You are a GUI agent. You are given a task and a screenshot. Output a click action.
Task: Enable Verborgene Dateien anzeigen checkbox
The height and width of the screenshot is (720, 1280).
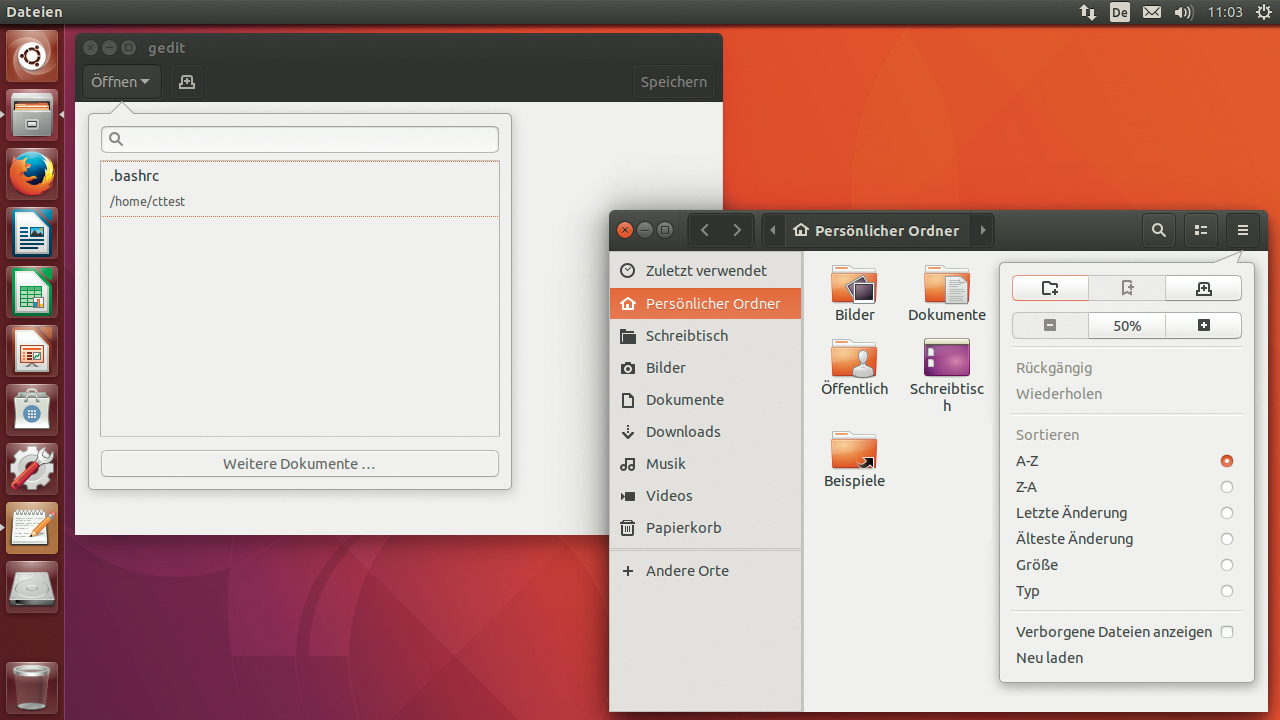[x=1227, y=632]
